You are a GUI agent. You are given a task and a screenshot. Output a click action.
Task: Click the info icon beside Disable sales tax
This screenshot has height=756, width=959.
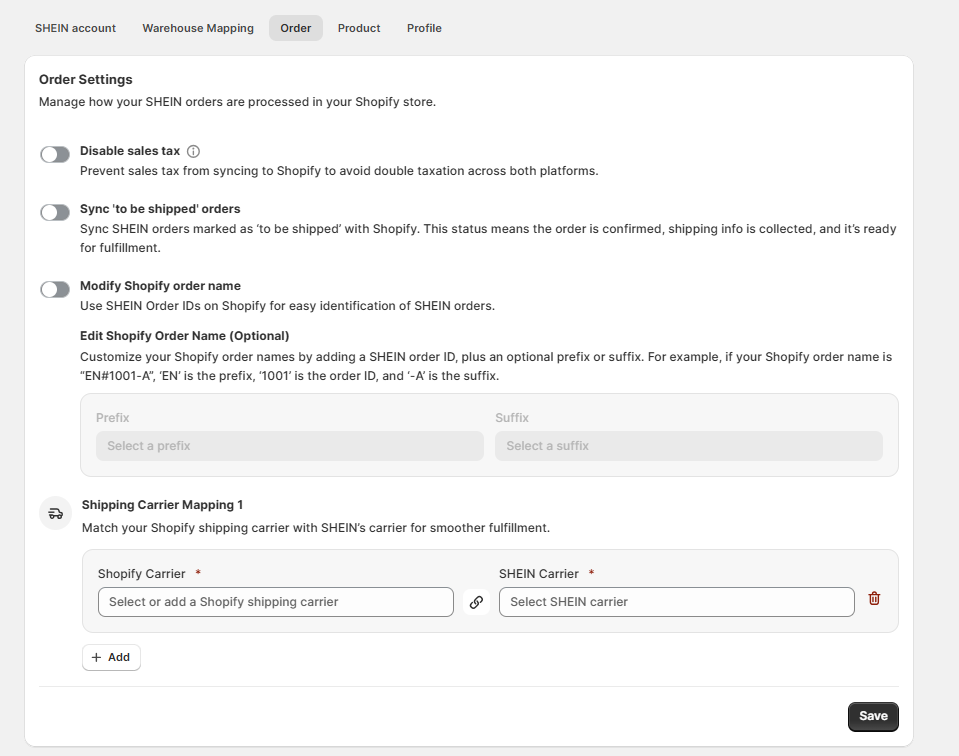coord(193,151)
